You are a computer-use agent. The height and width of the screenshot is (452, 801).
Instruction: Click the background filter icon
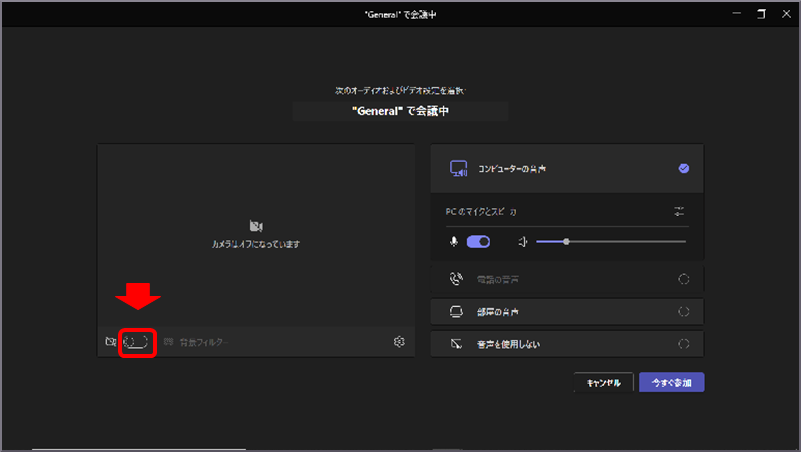(169, 342)
